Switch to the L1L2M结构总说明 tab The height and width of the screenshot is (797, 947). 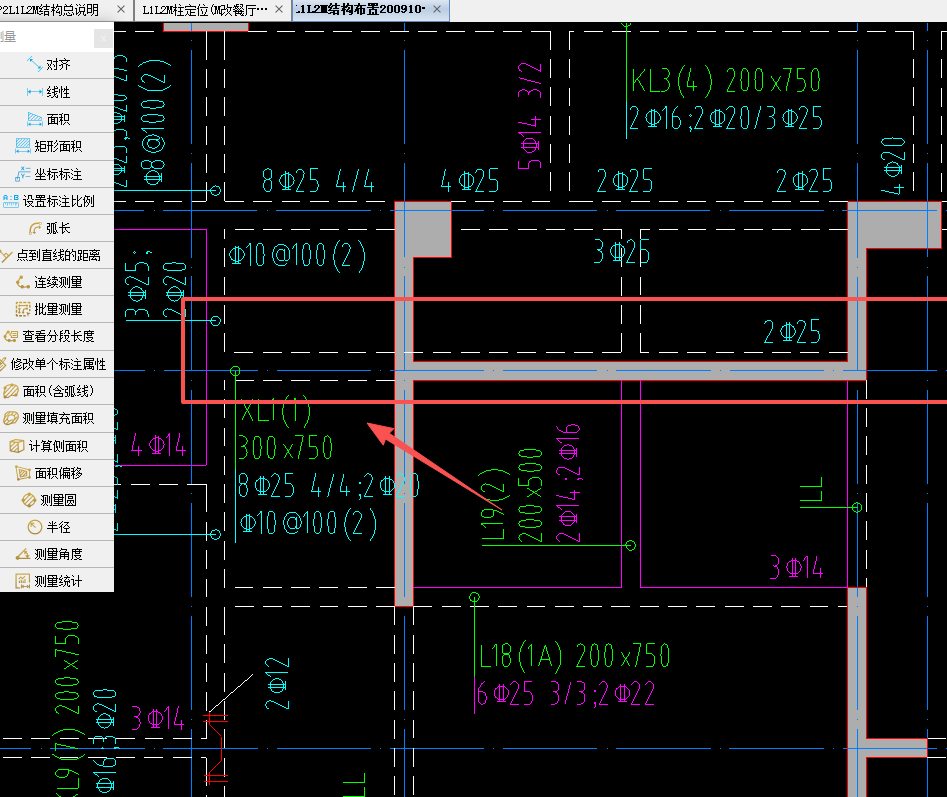pyautogui.click(x=51, y=10)
